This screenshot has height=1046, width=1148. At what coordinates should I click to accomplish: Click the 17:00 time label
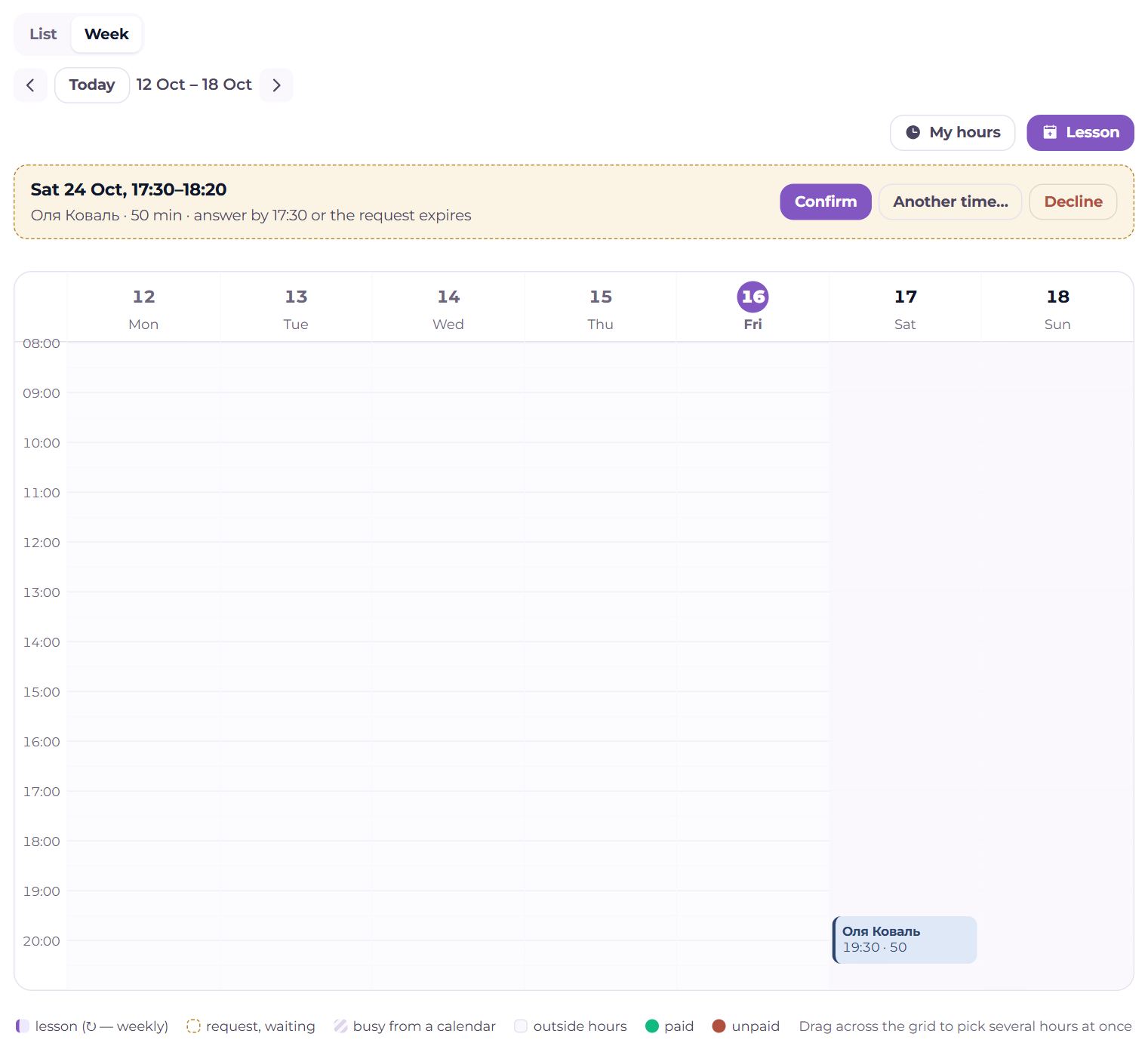click(42, 792)
